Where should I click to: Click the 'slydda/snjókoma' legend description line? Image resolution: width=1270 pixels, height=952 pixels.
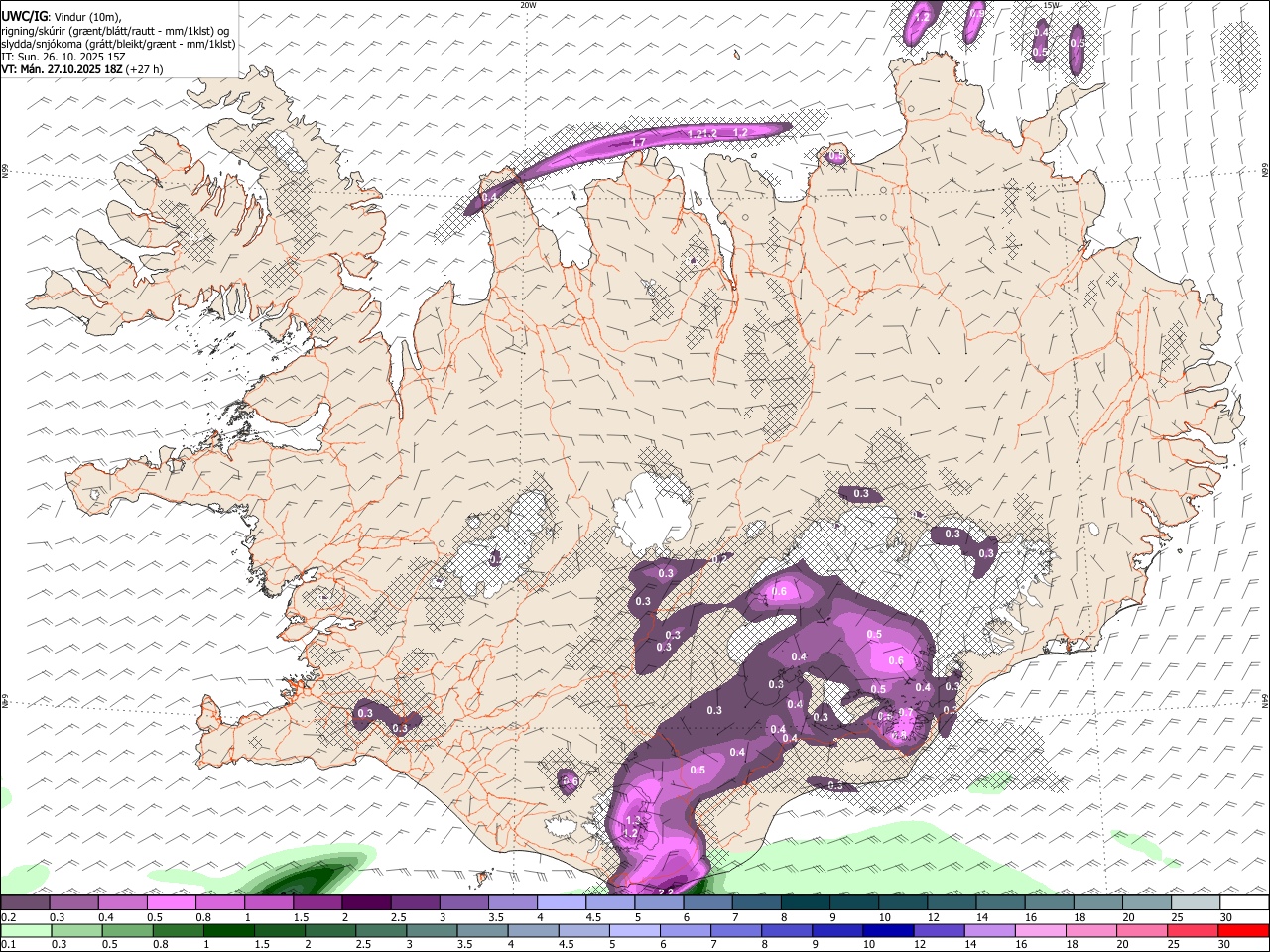118,44
